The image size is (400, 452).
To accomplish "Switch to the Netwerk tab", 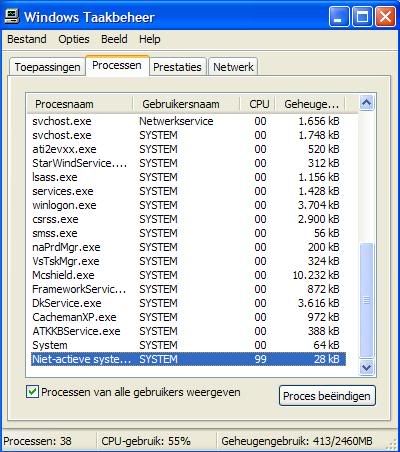I will (233, 67).
